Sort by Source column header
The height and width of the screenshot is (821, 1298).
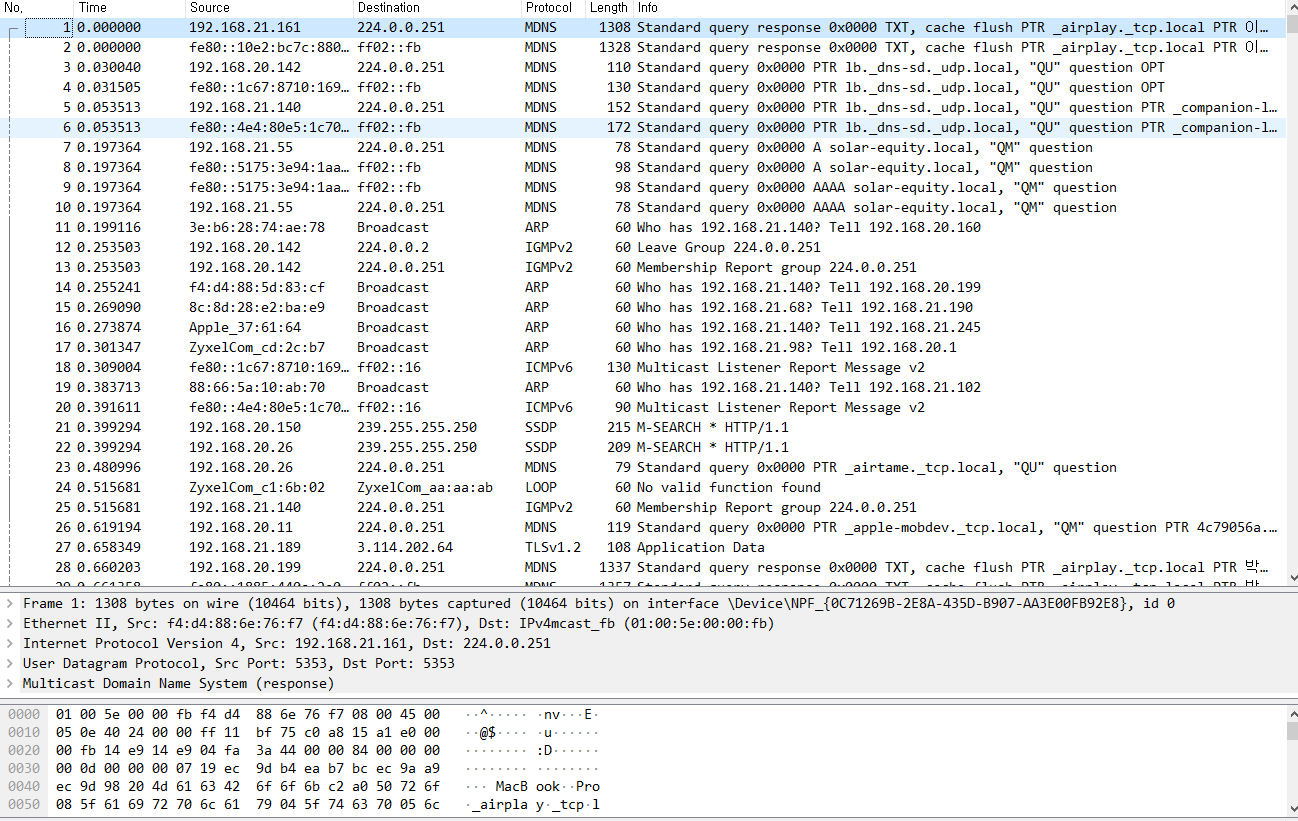click(269, 7)
